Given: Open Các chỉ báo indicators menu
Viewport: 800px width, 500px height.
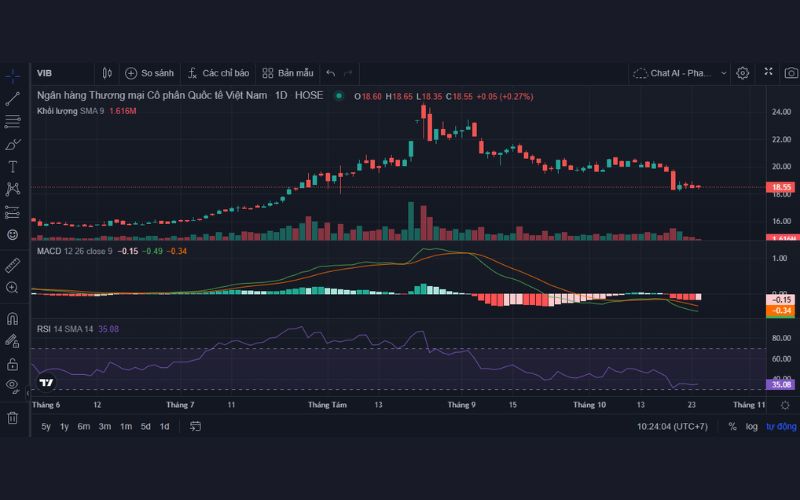Looking at the screenshot, I should (218, 73).
